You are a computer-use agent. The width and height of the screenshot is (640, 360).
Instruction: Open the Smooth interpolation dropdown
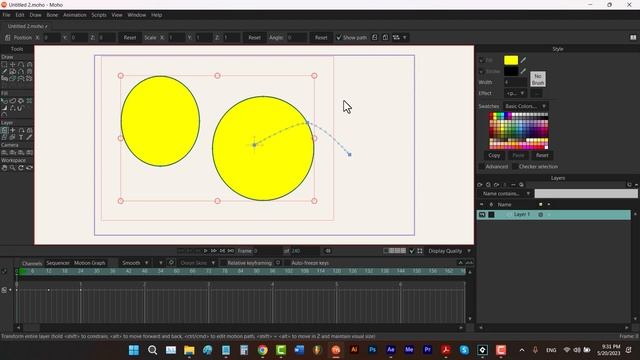(135, 263)
